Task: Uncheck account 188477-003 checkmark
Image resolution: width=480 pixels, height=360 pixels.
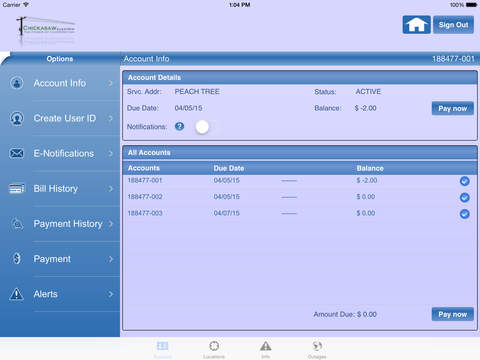Action: [465, 214]
